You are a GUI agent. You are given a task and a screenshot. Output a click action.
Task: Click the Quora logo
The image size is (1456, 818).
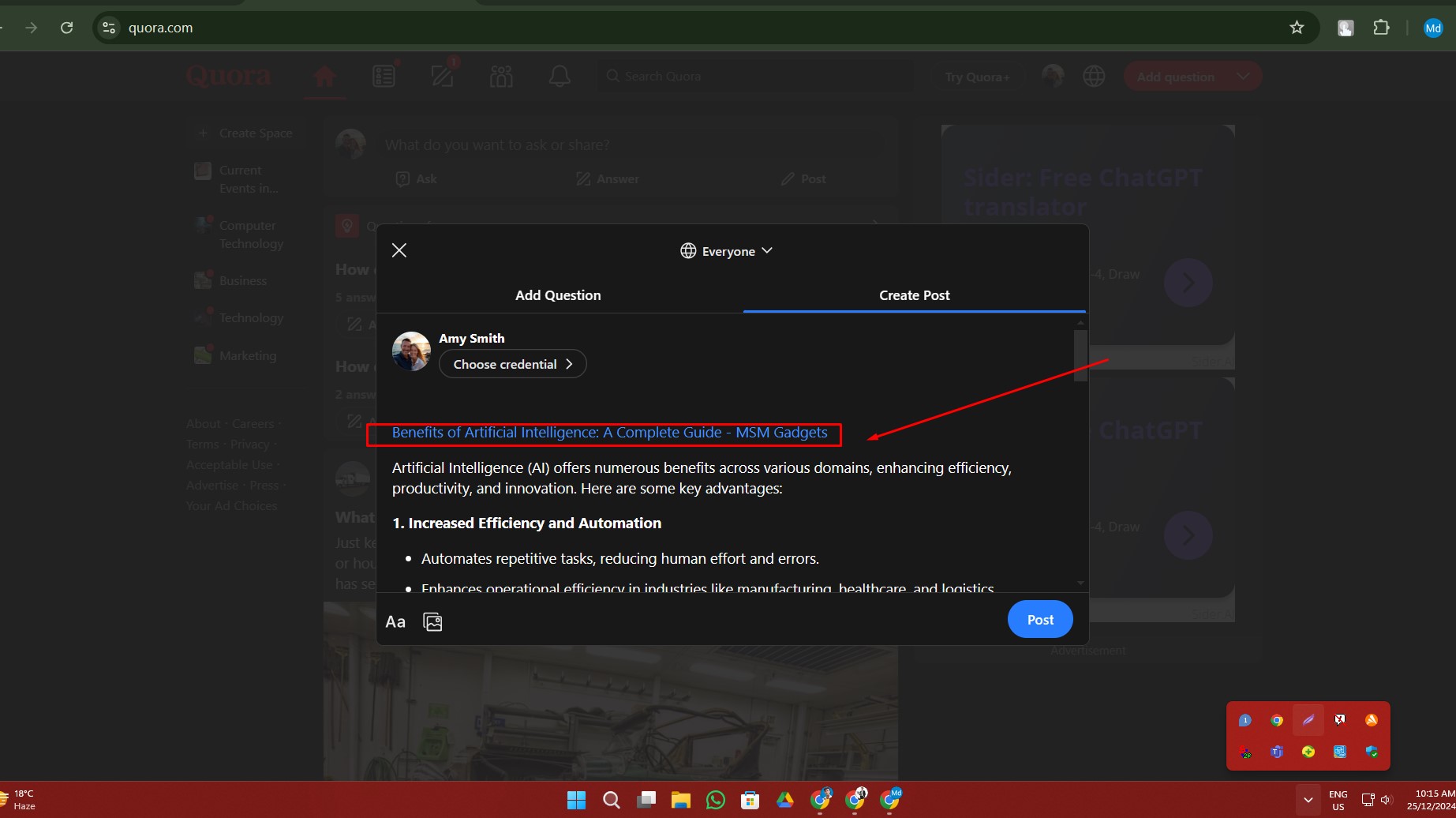coord(229,76)
